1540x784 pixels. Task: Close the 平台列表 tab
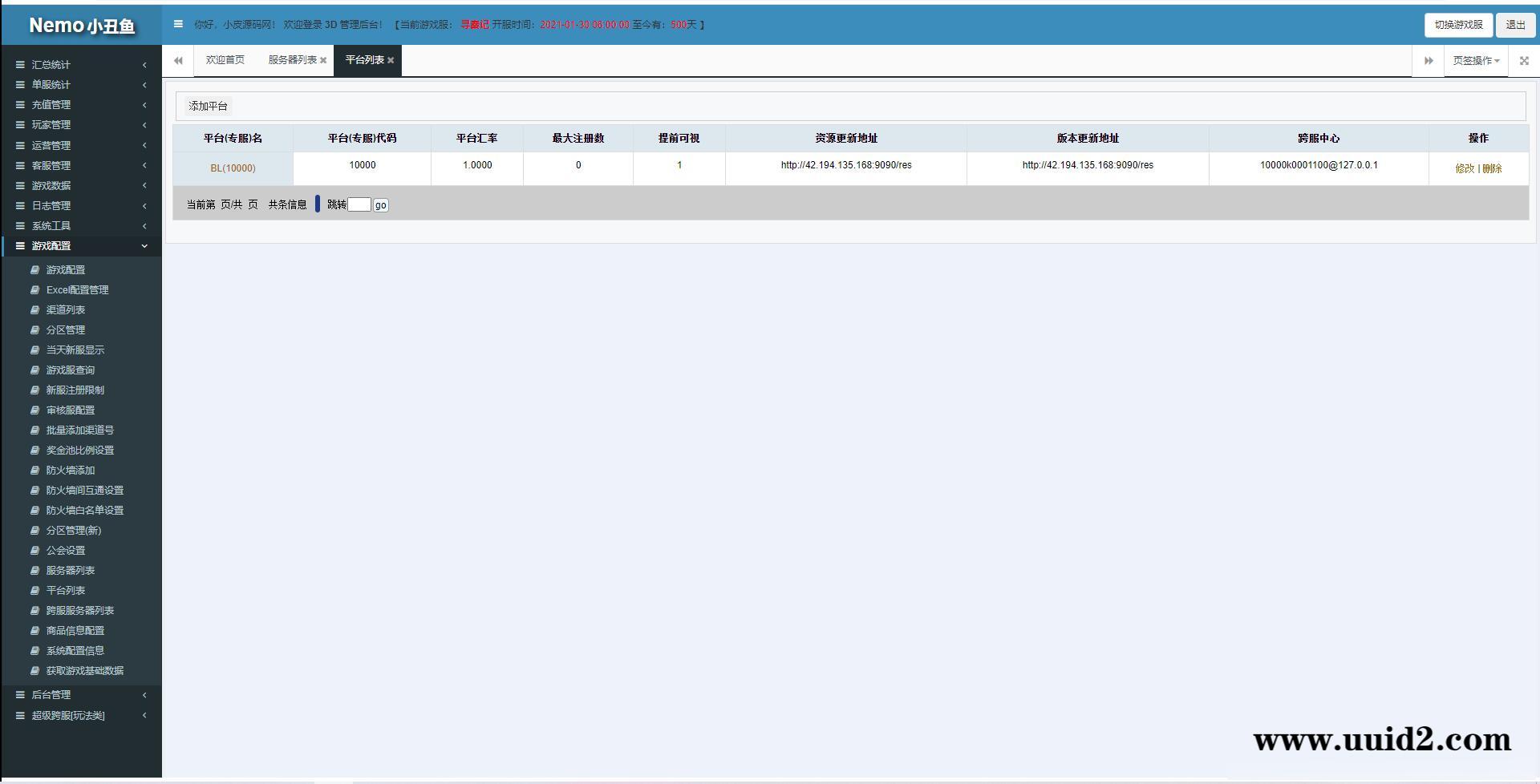(x=391, y=61)
